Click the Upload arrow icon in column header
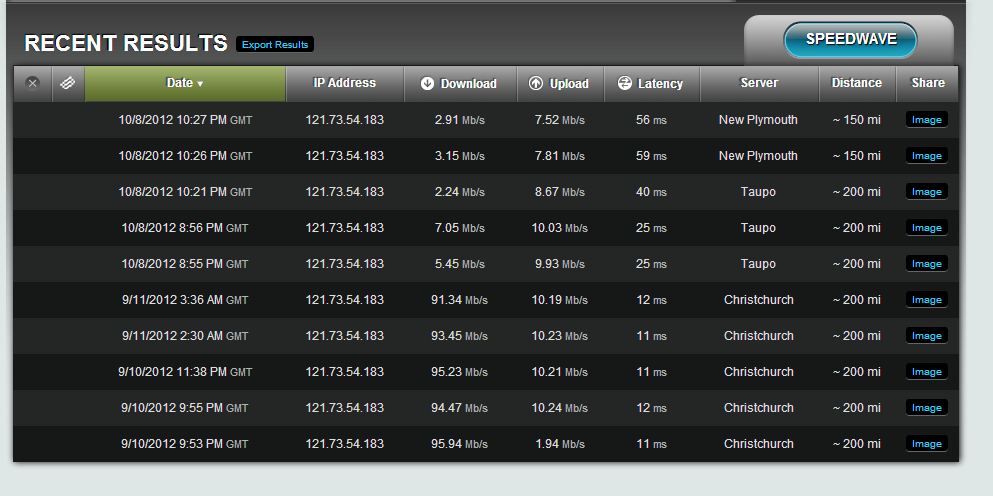This screenshot has height=496, width=993. (536, 83)
